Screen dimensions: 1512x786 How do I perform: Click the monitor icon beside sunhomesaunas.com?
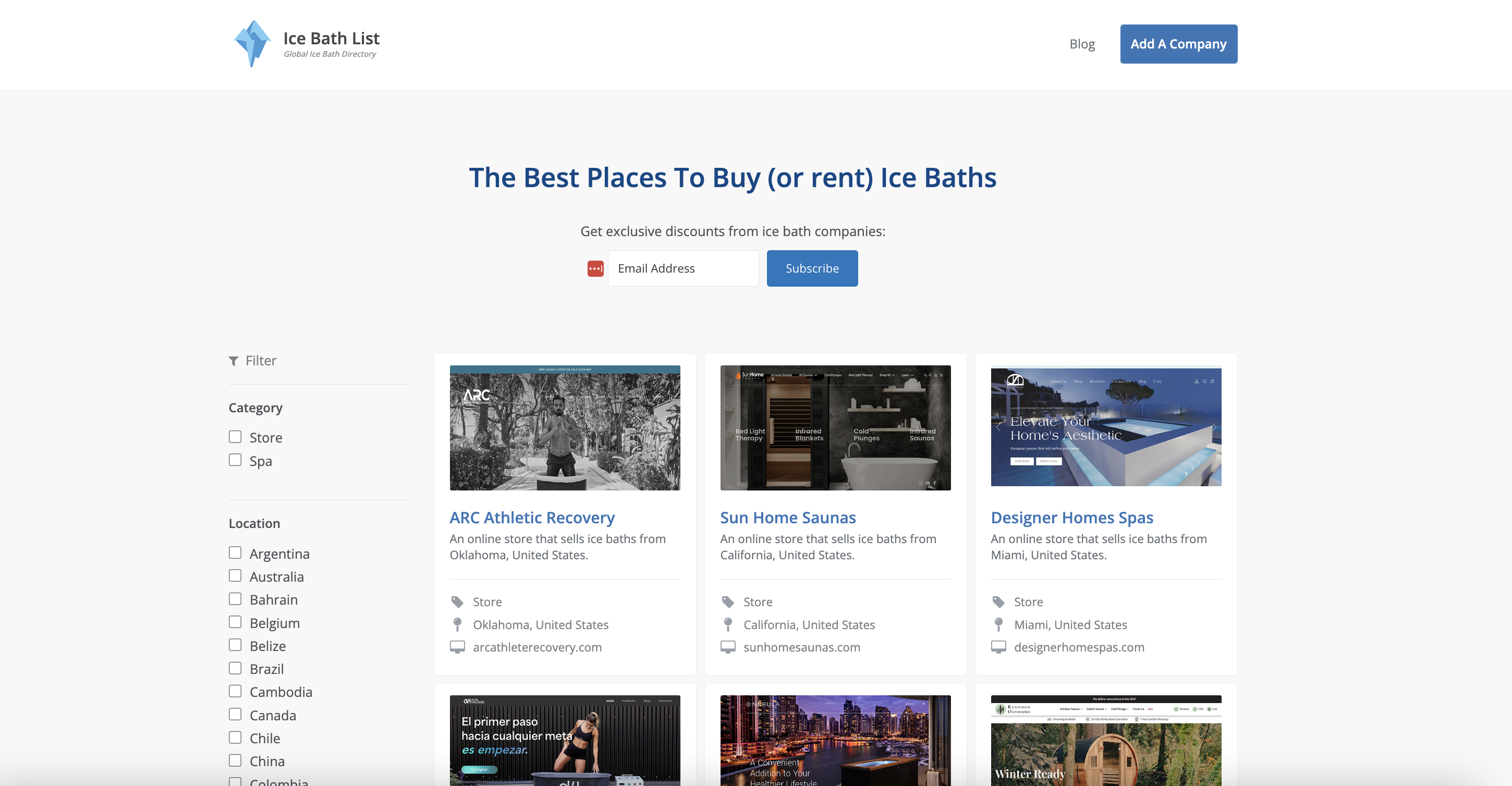click(x=728, y=647)
